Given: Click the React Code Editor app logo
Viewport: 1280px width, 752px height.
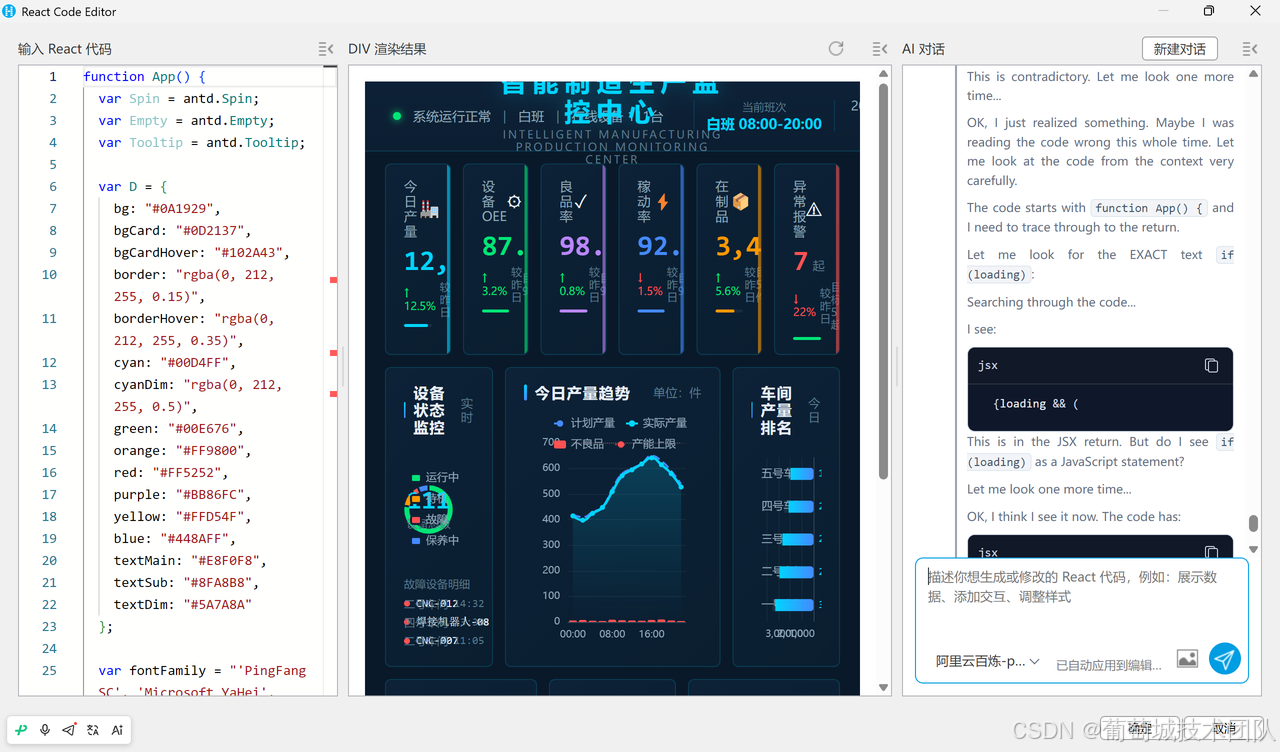Looking at the screenshot, I should click(x=10, y=11).
